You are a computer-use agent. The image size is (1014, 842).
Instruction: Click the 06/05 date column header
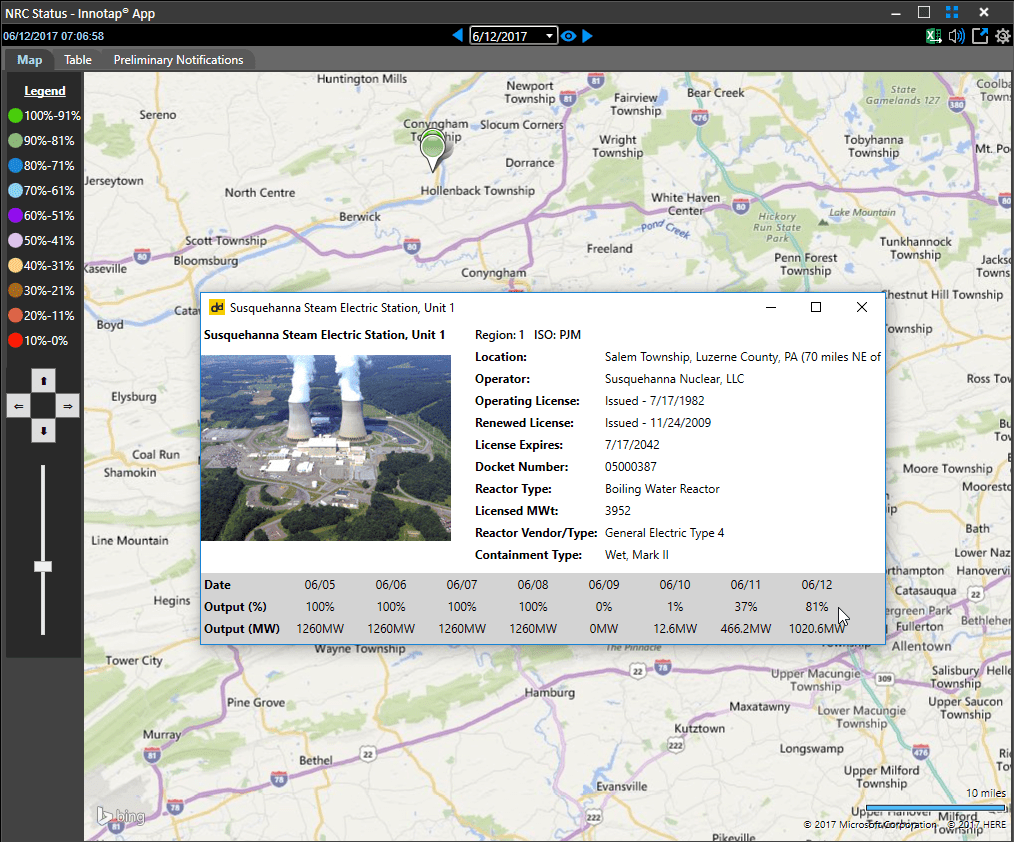coord(320,585)
